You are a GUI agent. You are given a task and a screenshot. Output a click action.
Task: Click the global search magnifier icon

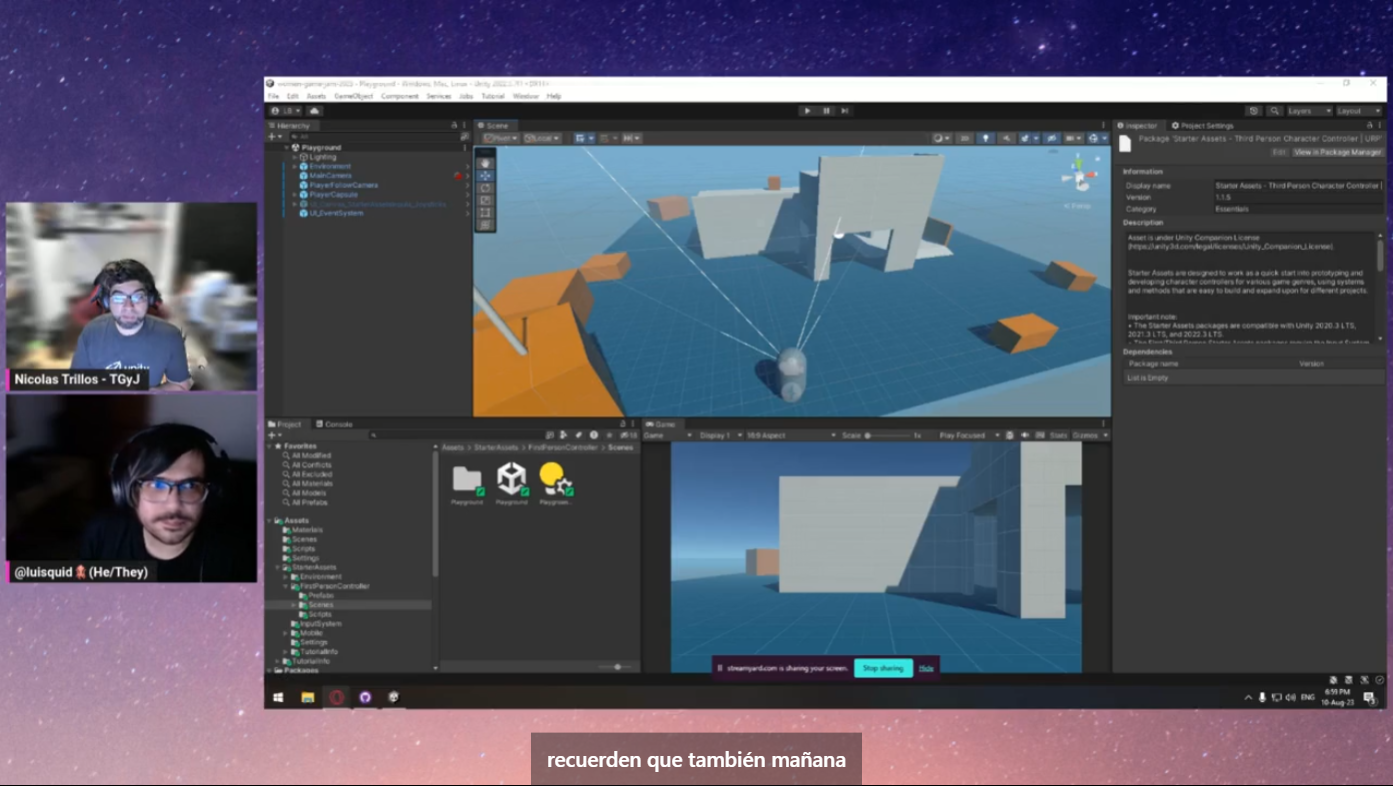pyautogui.click(x=1274, y=111)
